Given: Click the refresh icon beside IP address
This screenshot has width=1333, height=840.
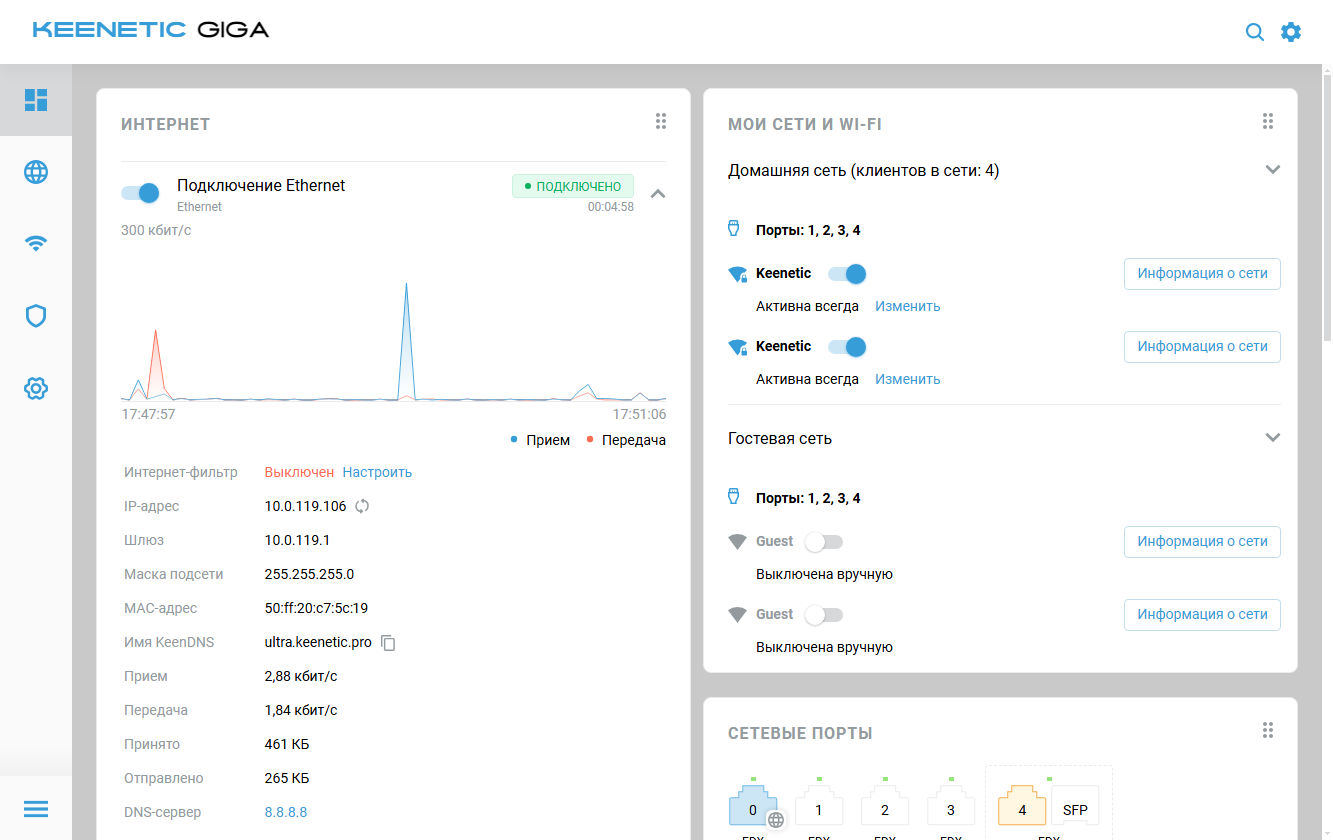Looking at the screenshot, I should click(362, 506).
